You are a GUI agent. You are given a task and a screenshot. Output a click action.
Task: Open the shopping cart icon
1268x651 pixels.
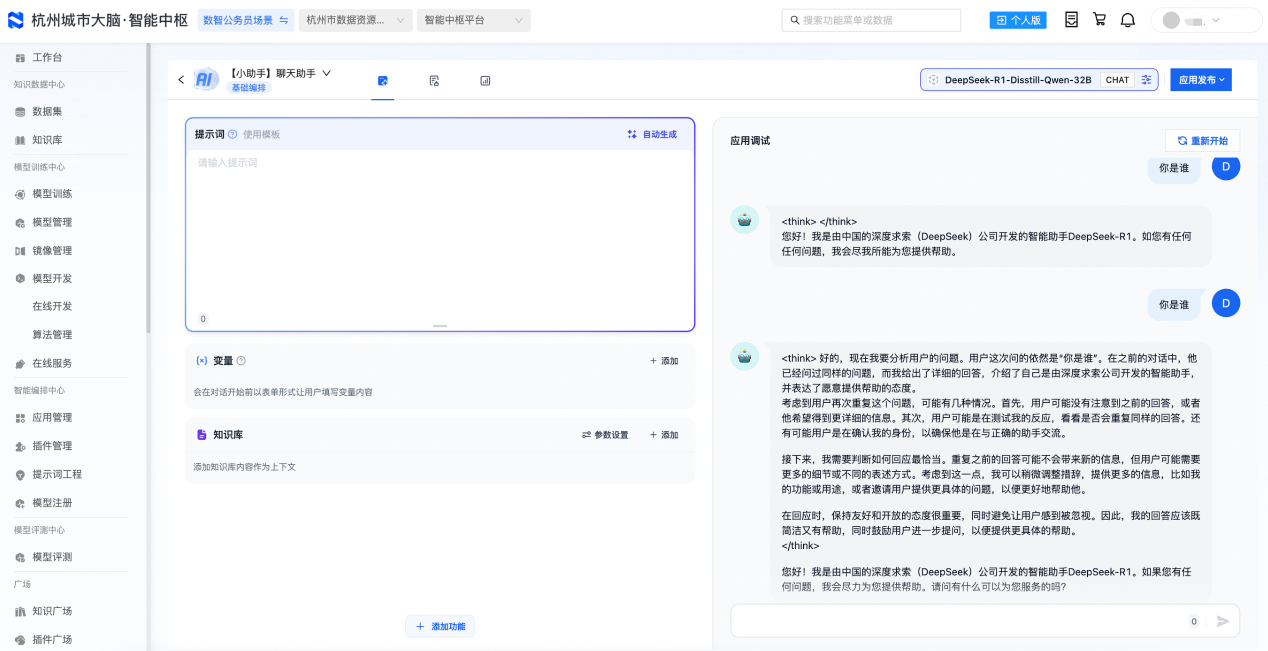pos(1099,20)
